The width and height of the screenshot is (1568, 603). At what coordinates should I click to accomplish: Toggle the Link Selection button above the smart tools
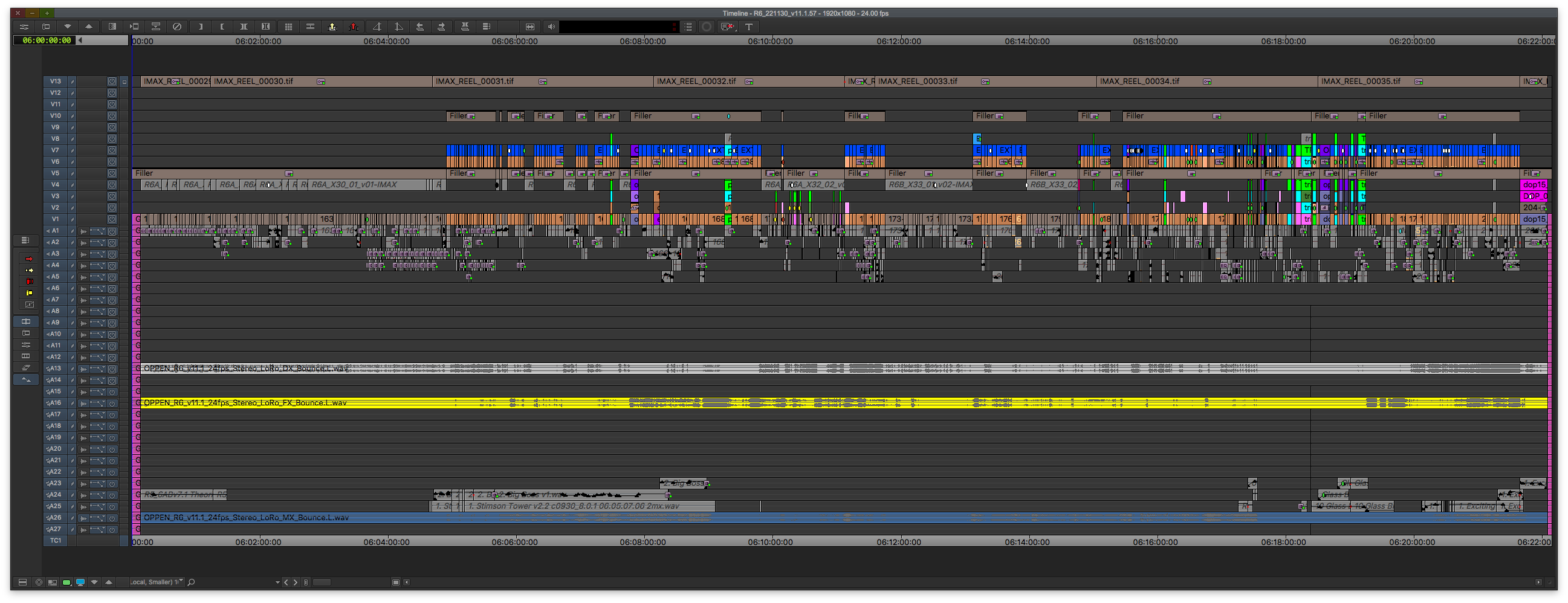[25, 240]
